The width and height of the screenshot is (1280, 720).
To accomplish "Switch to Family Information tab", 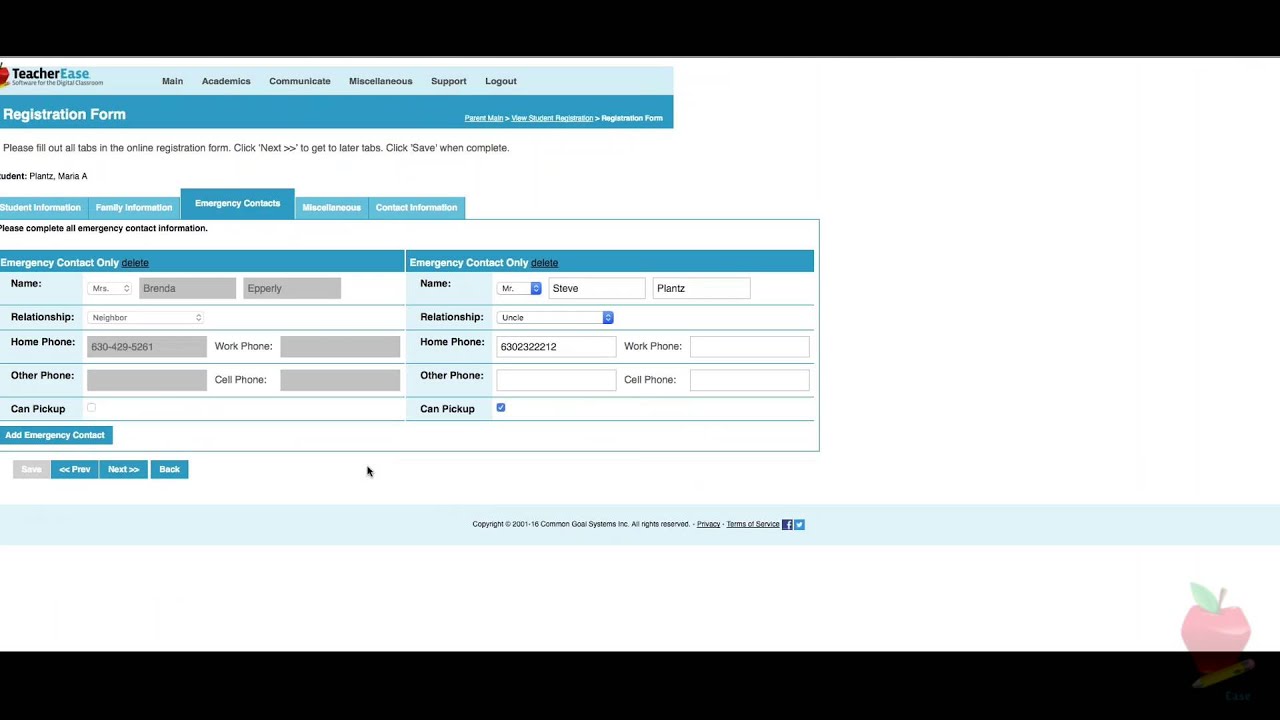I will [134, 207].
